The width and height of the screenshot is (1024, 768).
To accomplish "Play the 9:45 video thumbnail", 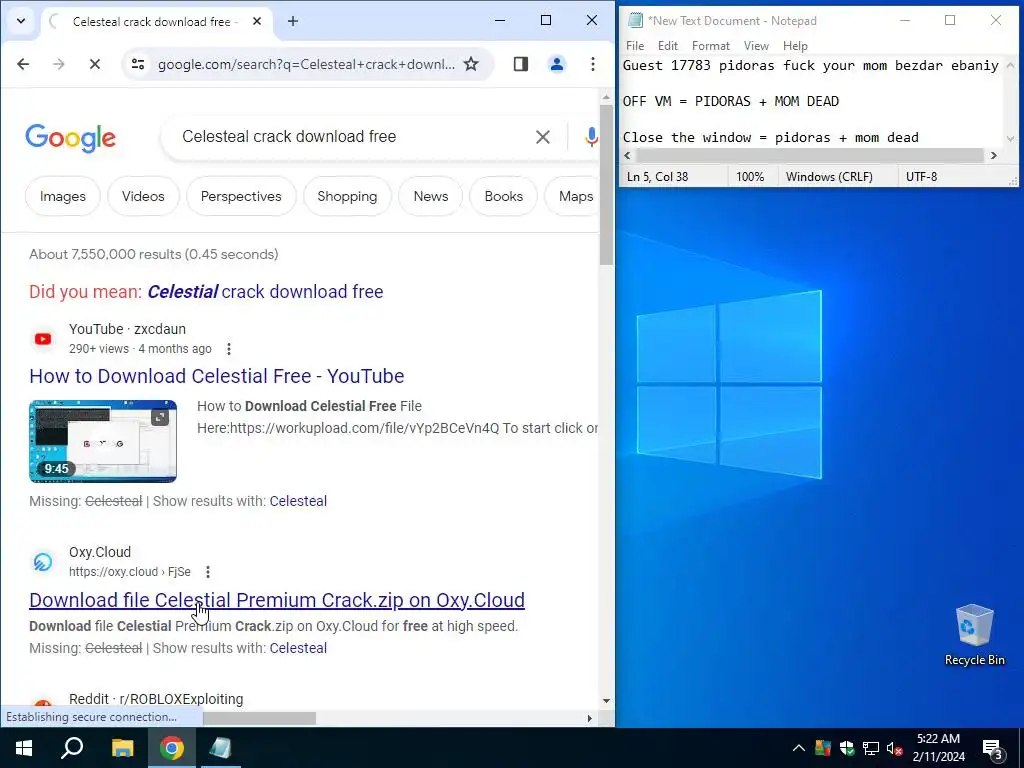I will (103, 441).
